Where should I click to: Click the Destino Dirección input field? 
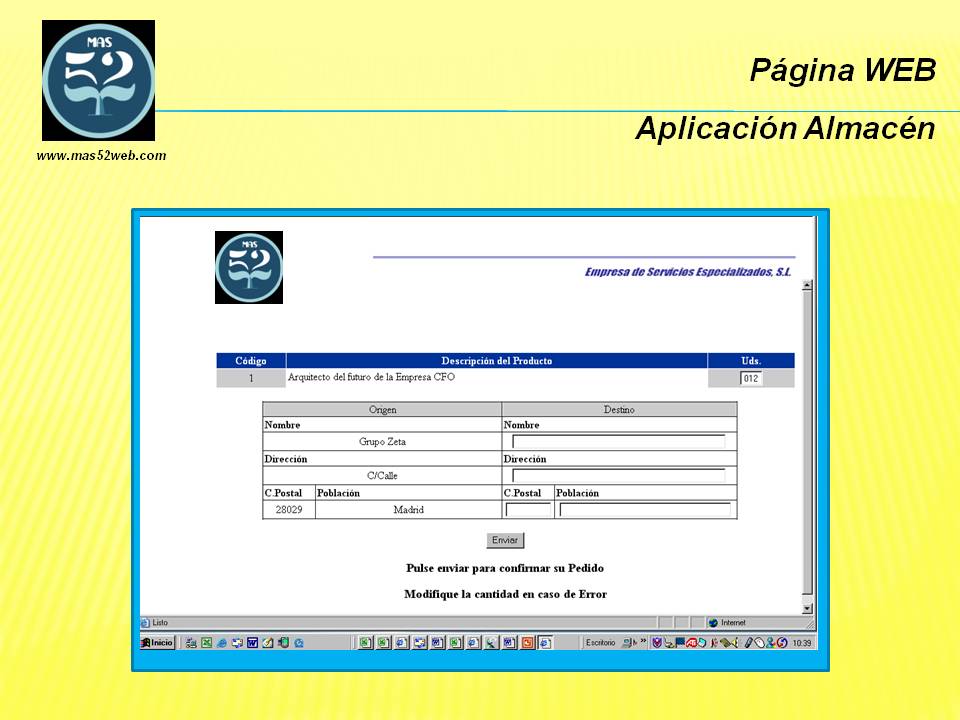(618, 476)
